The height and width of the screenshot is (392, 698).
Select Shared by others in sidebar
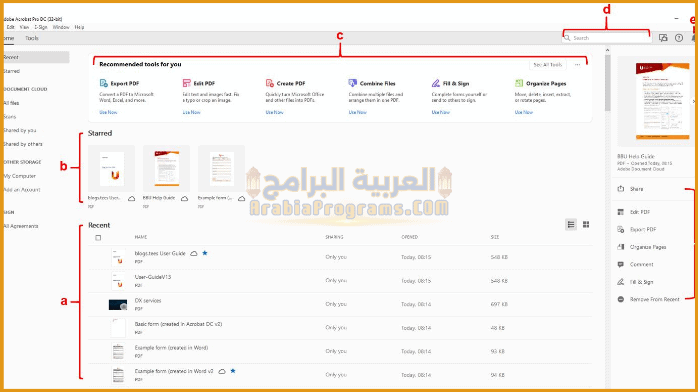(23, 144)
